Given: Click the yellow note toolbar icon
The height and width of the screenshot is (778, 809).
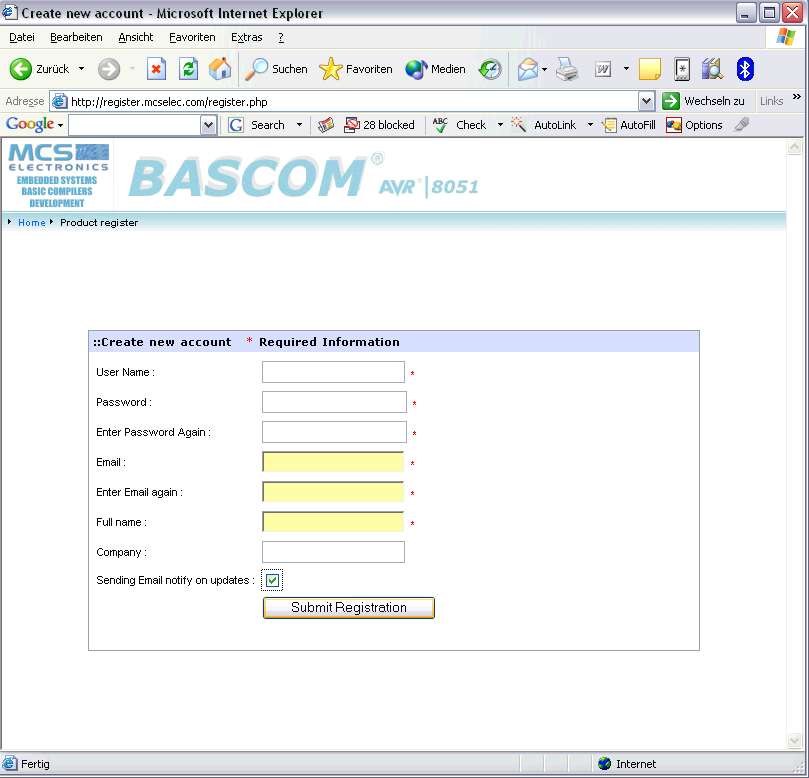Looking at the screenshot, I should [x=650, y=69].
